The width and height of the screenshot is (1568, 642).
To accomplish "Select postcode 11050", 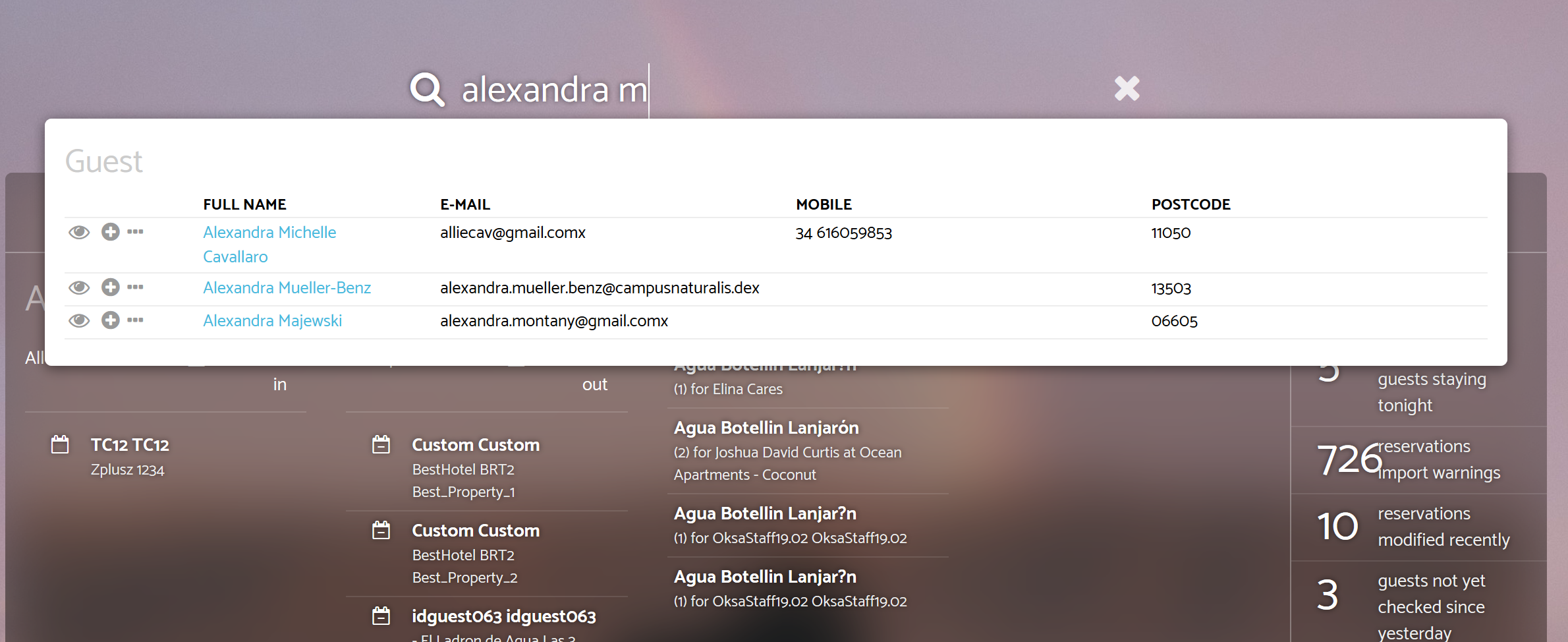I will 1171,233.
